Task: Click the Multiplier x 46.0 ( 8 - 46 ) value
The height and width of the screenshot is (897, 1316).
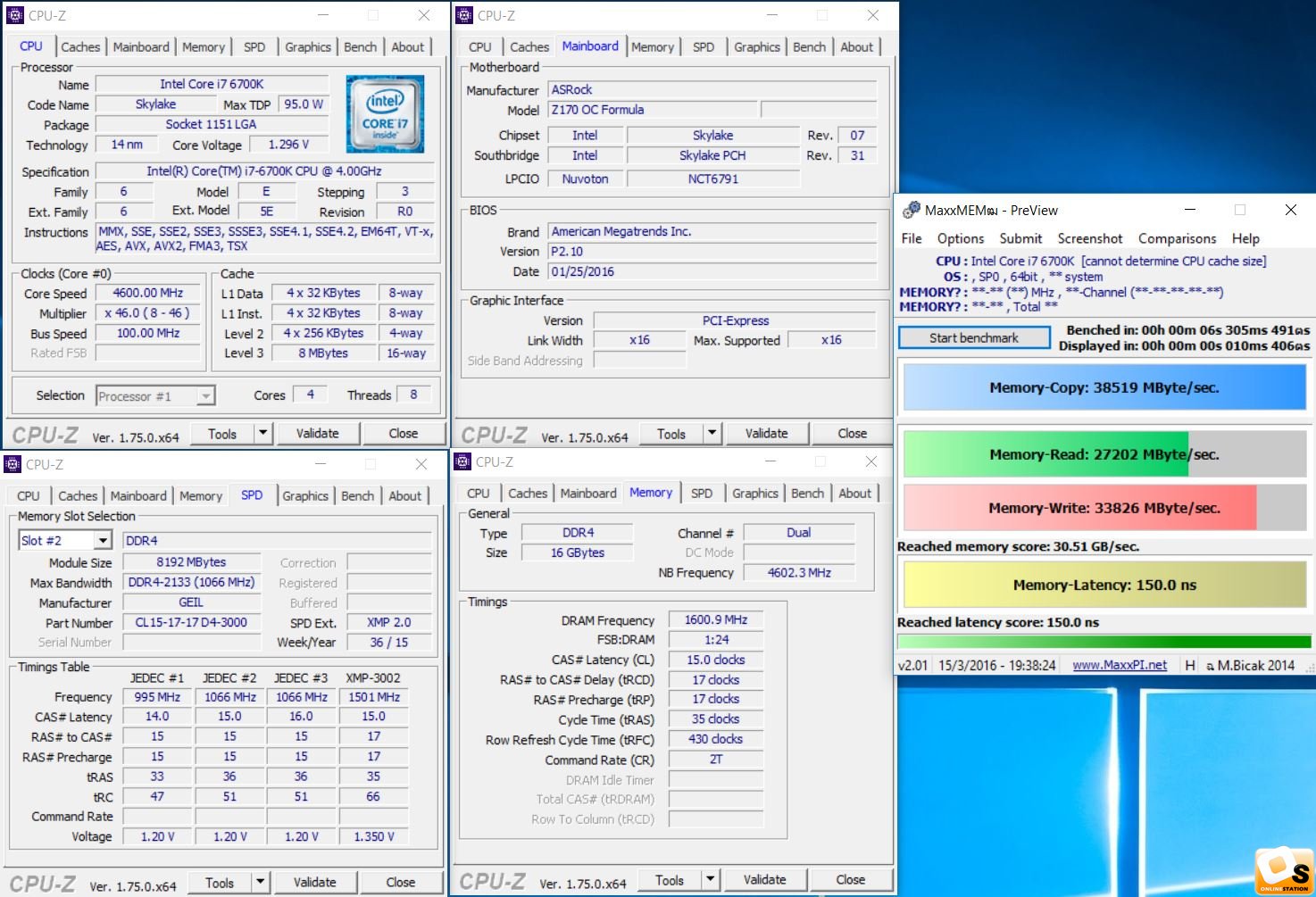Action: point(147,313)
